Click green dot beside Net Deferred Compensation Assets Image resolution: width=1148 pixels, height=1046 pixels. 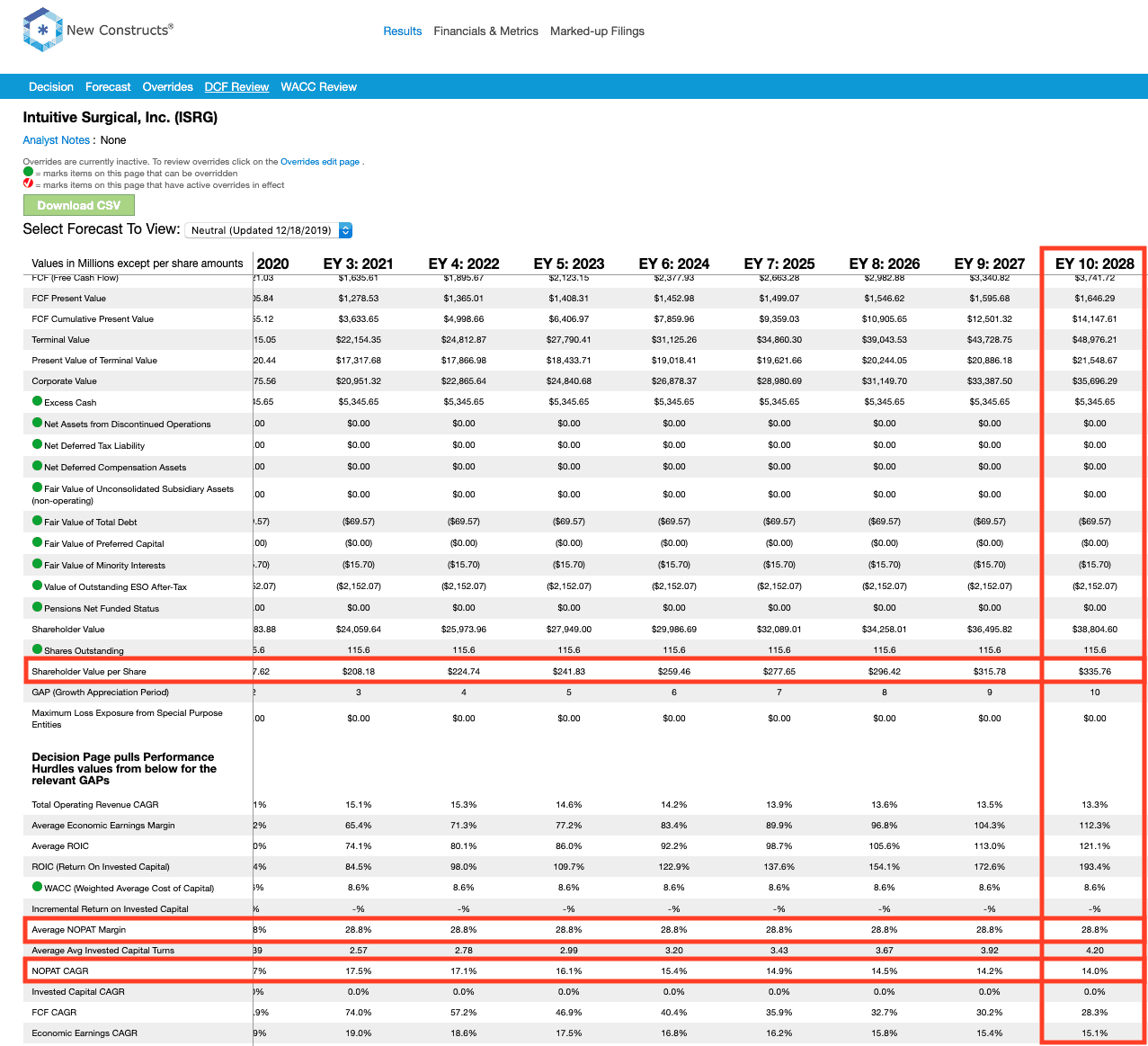[x=38, y=466]
